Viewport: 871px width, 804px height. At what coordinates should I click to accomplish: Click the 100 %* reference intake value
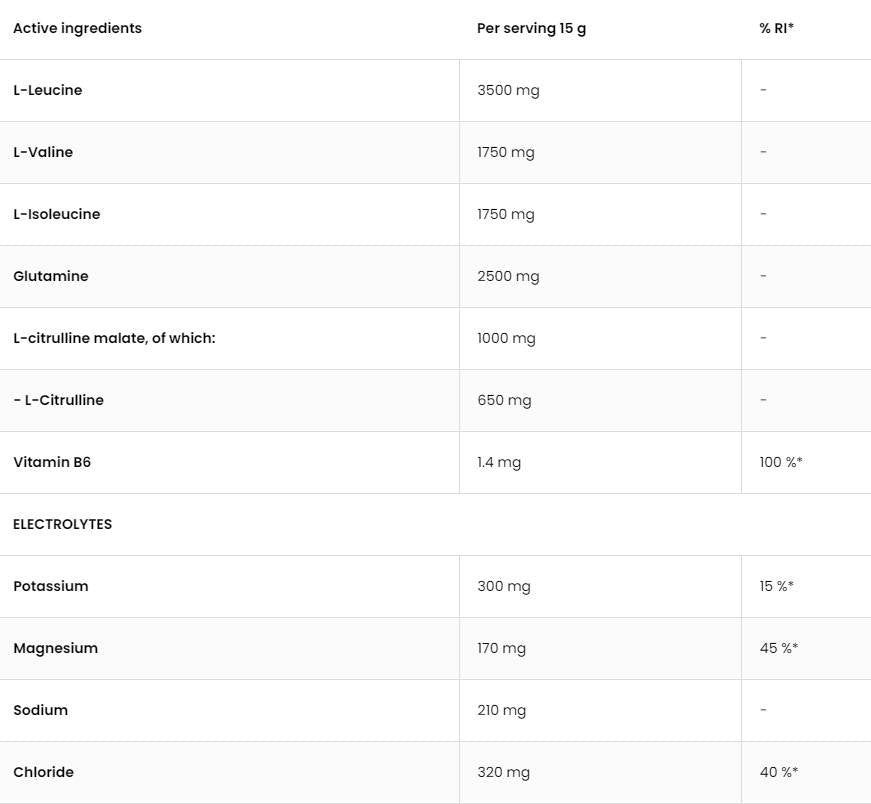click(x=781, y=462)
